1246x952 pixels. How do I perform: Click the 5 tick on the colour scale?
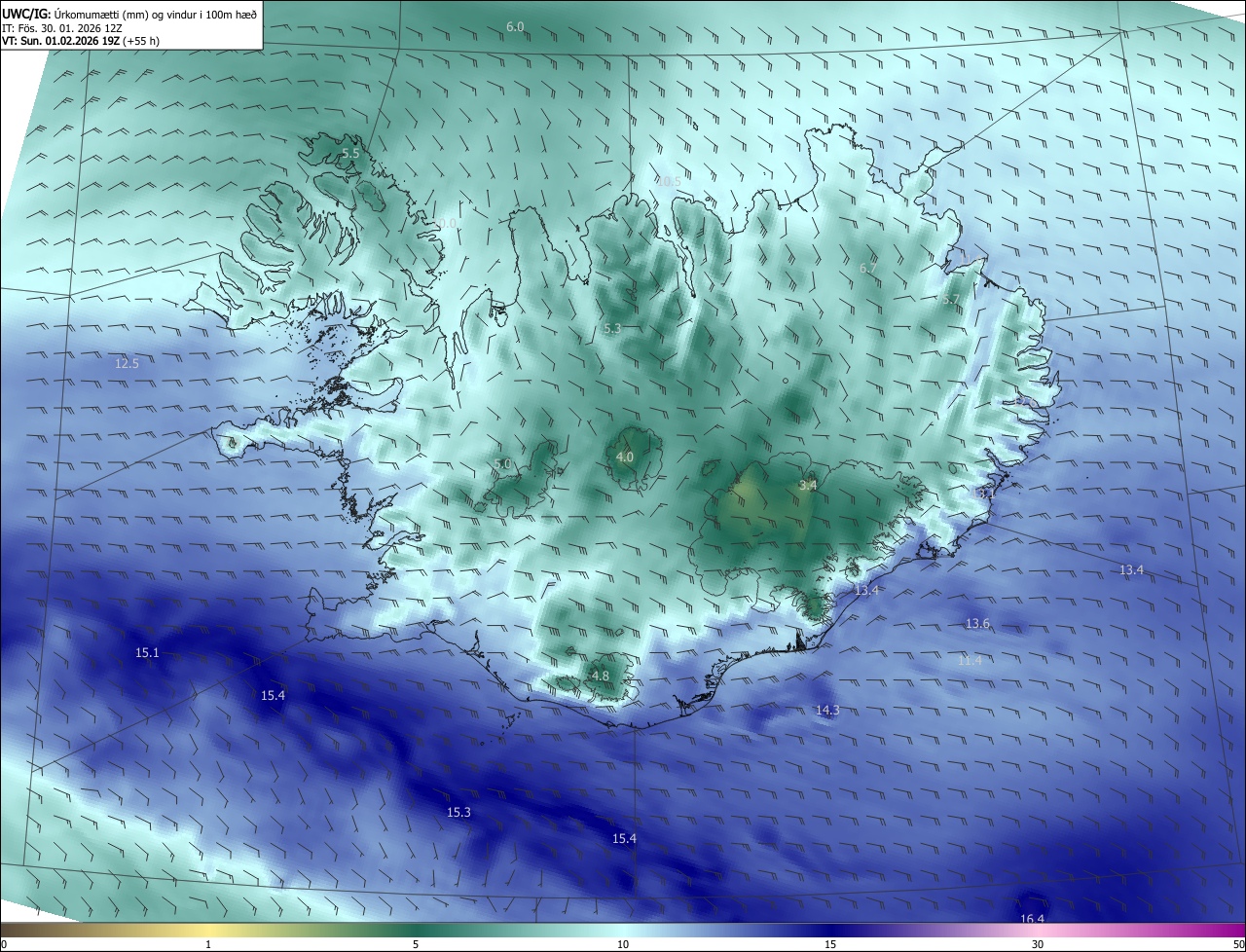[x=416, y=944]
